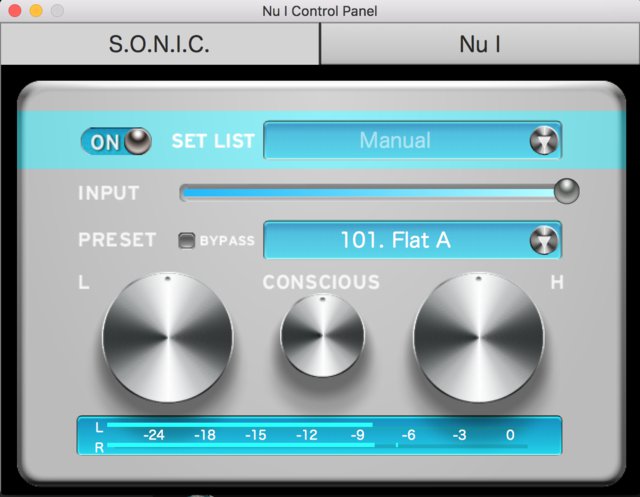This screenshot has height=497, width=640.
Task: Close the window with the red button
Action: [x=15, y=11]
